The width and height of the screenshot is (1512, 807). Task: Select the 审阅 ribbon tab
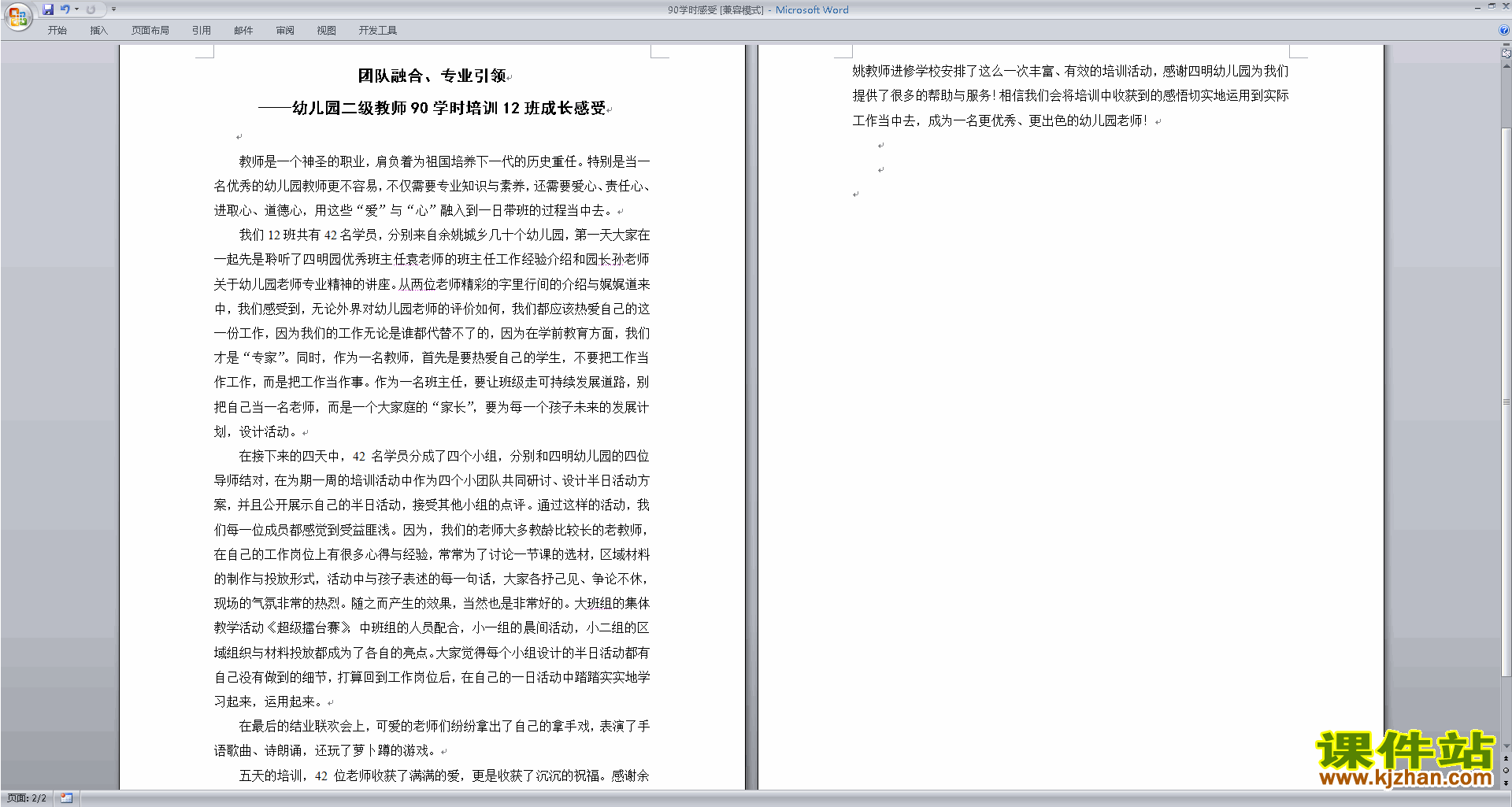pyautogui.click(x=285, y=31)
